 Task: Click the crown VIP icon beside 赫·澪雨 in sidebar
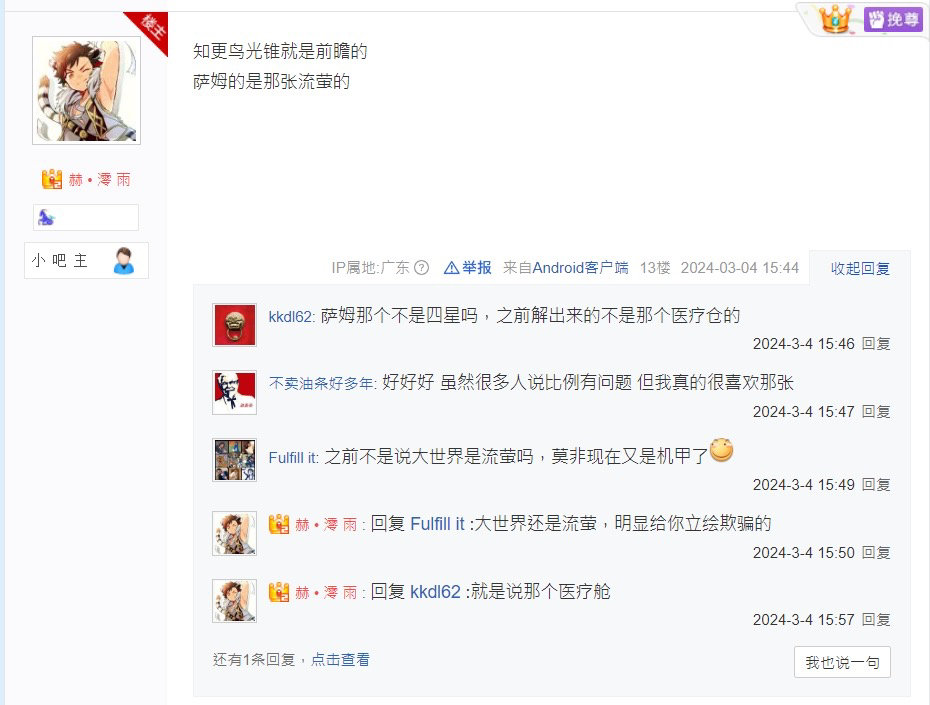coord(52,179)
